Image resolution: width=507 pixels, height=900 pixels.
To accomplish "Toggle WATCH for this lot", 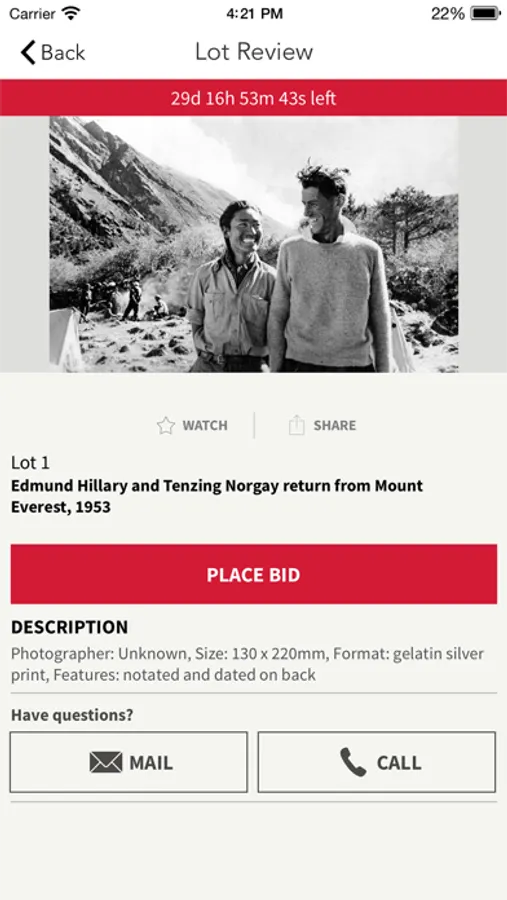I will pos(192,425).
